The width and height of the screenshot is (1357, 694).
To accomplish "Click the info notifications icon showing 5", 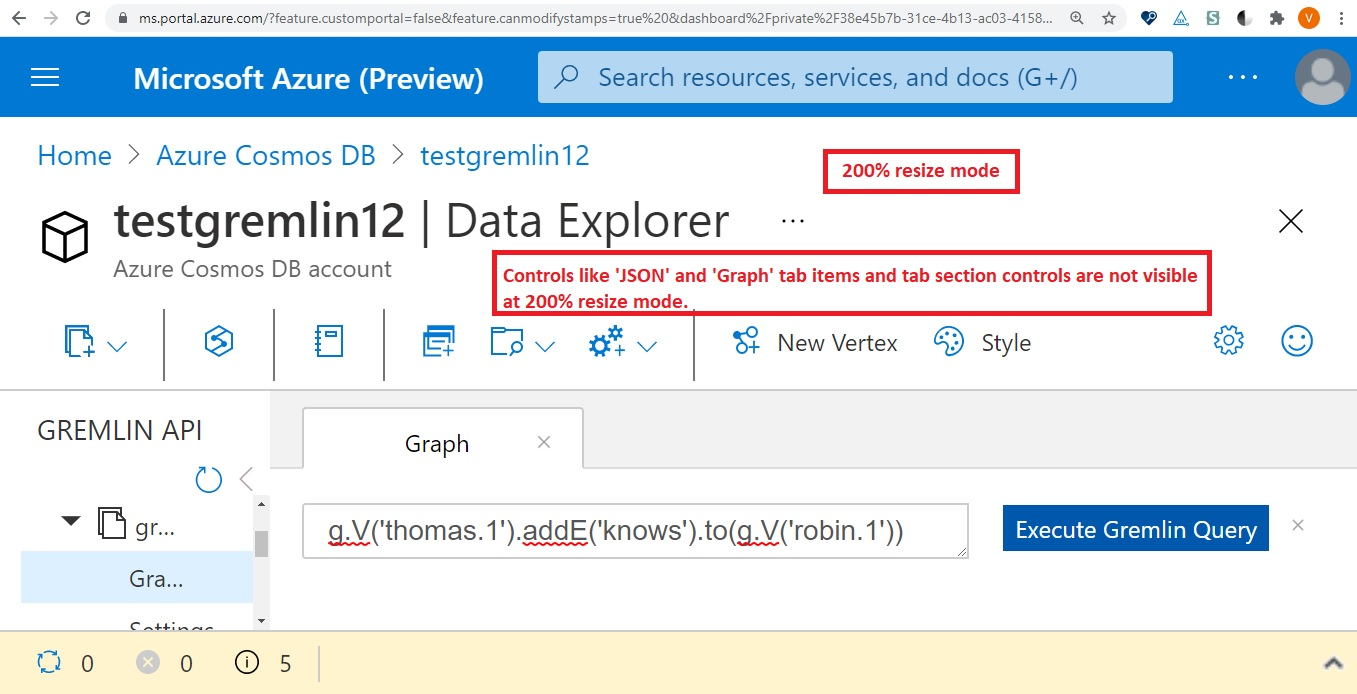I will pyautogui.click(x=246, y=662).
